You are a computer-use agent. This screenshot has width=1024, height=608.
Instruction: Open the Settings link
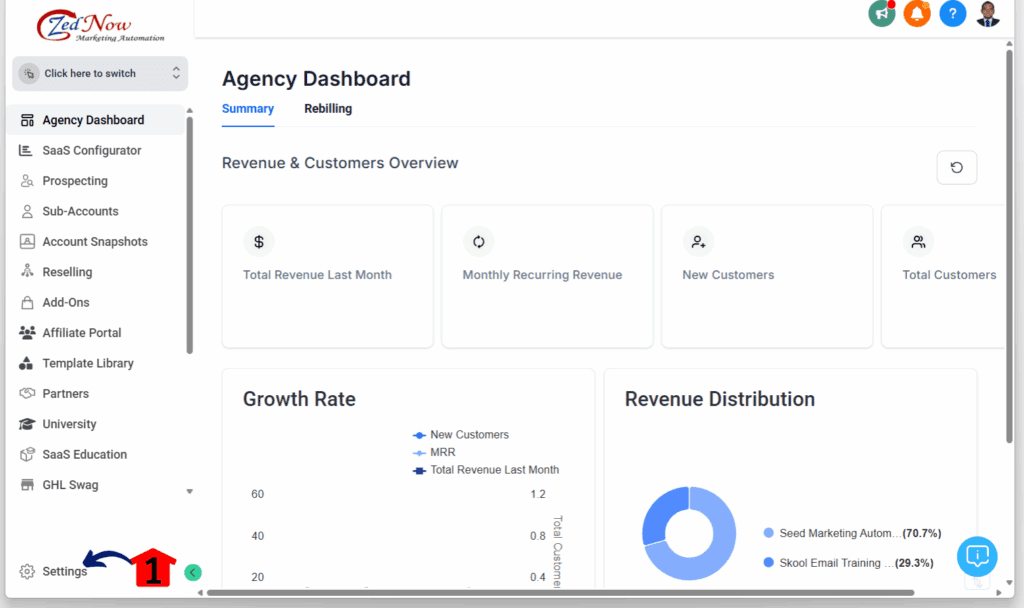tap(64, 571)
